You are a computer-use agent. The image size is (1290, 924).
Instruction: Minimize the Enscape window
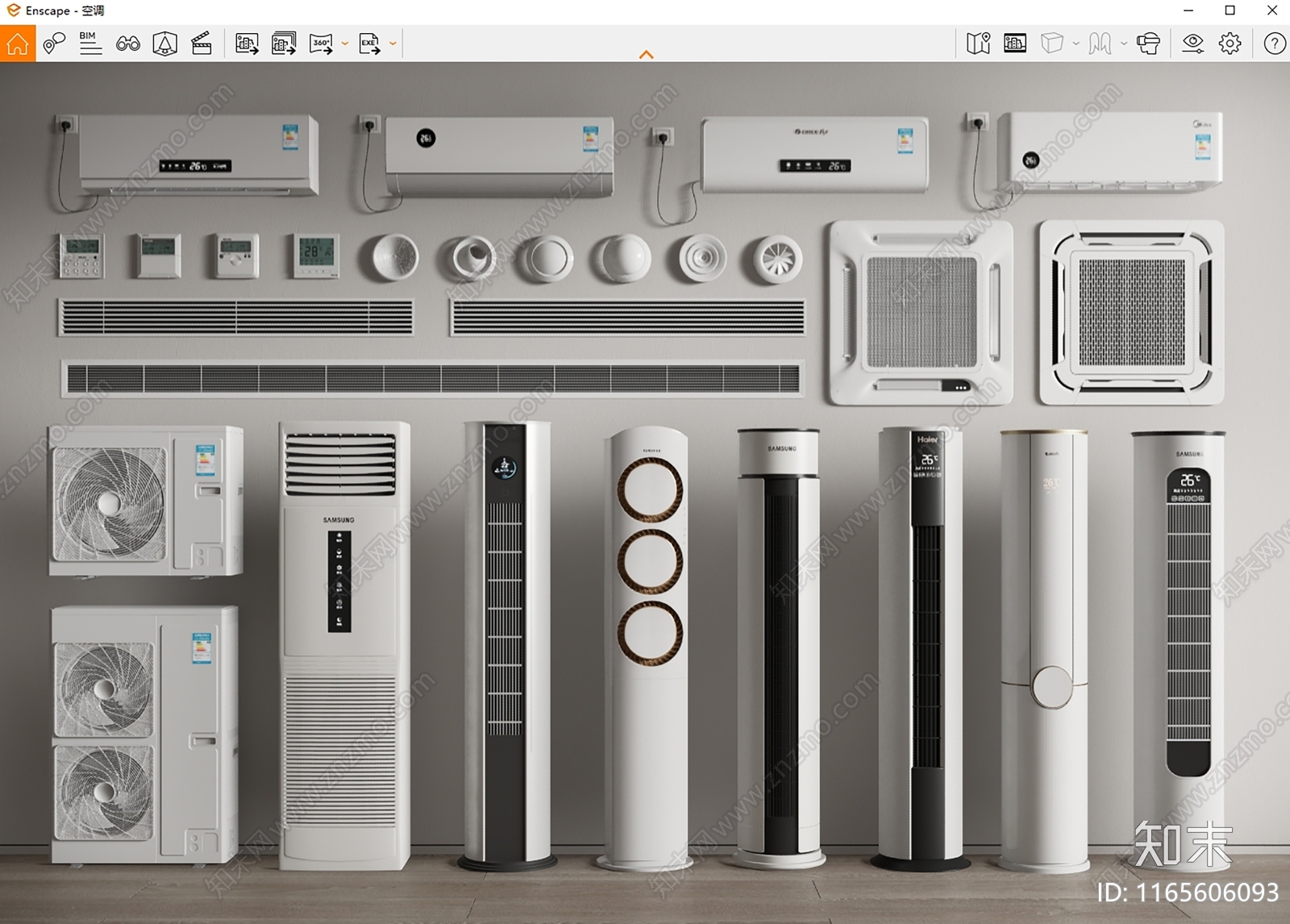[x=1188, y=10]
